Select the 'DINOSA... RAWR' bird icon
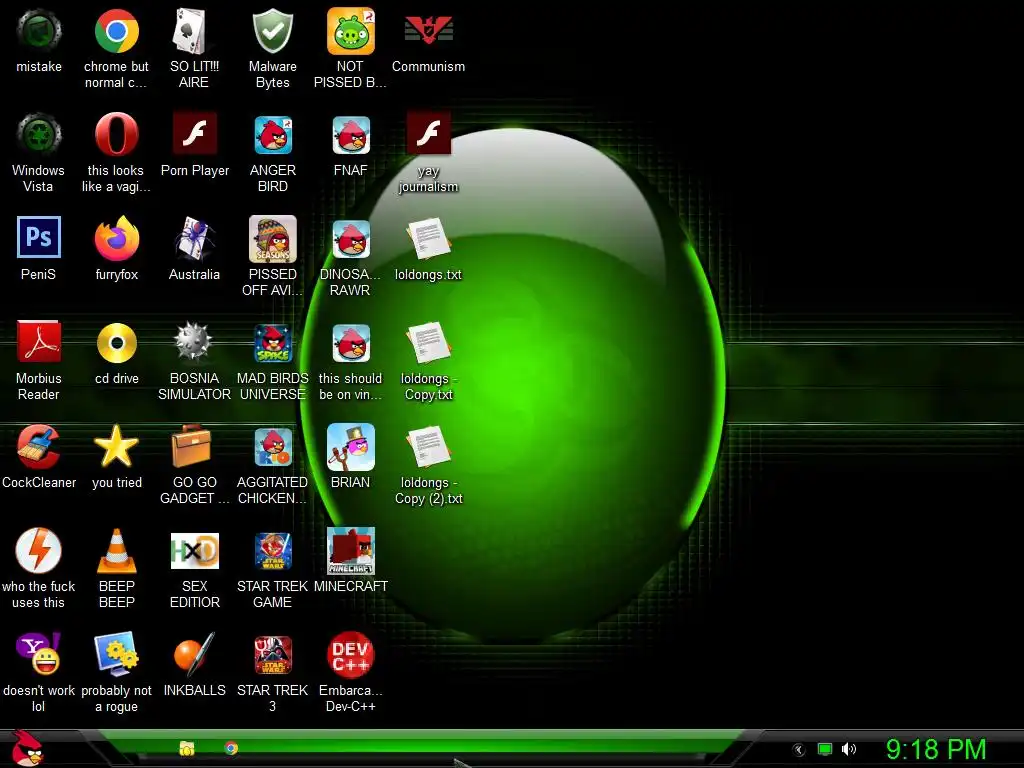 [x=350, y=239]
